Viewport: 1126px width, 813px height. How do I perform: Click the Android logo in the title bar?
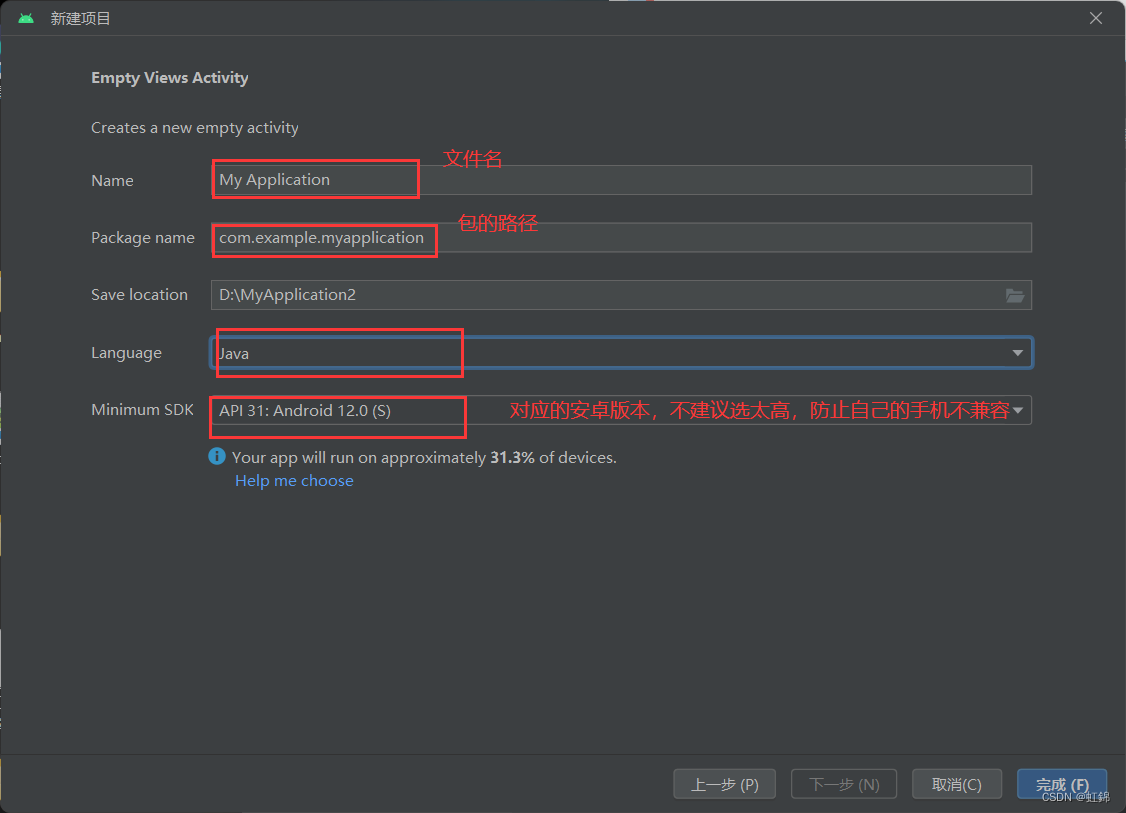click(26, 18)
